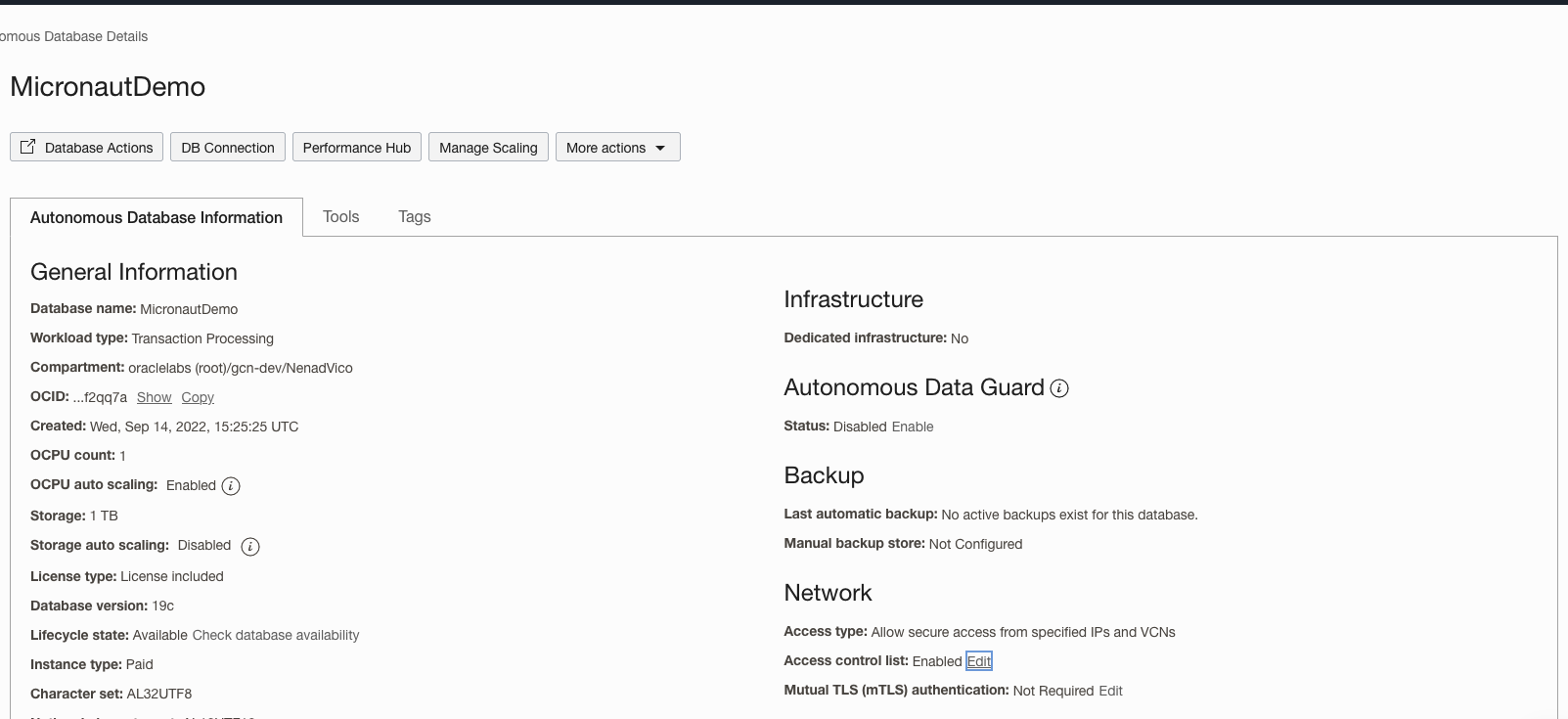Click the Character set AL32UTF8 value
The image size is (1568, 719).
click(x=159, y=694)
